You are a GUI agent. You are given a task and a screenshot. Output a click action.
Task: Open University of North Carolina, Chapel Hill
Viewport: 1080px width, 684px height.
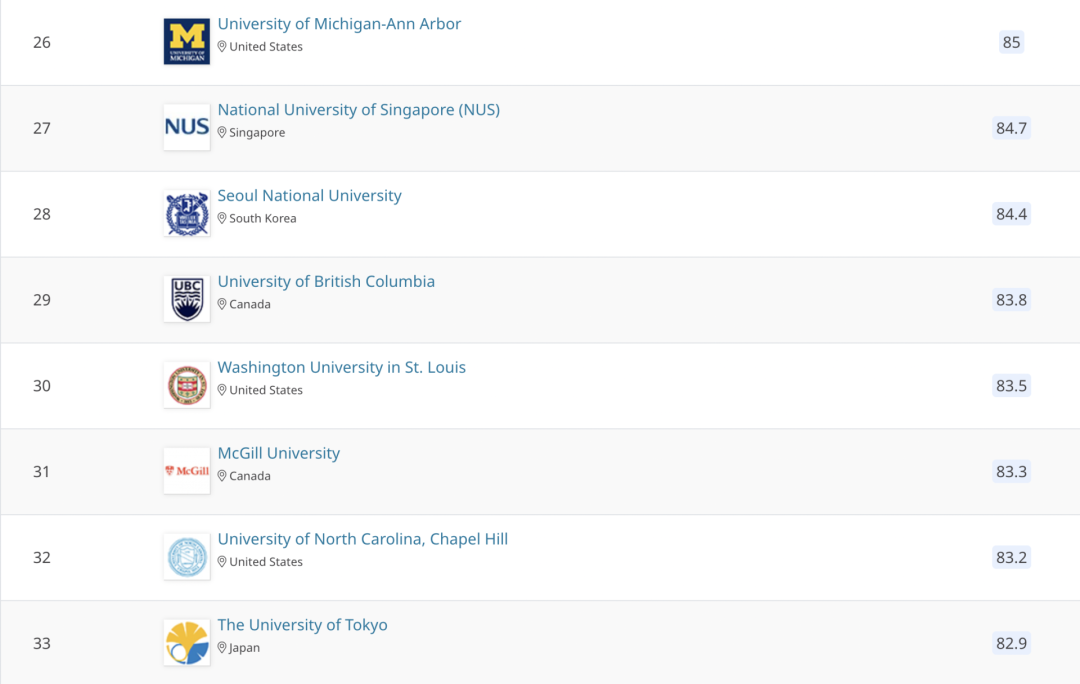[362, 540]
